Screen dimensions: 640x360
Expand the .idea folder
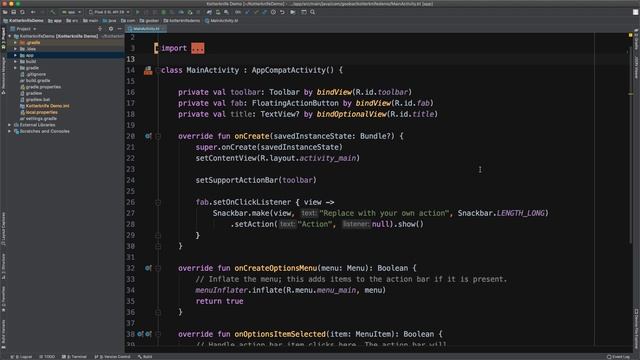pos(16,49)
